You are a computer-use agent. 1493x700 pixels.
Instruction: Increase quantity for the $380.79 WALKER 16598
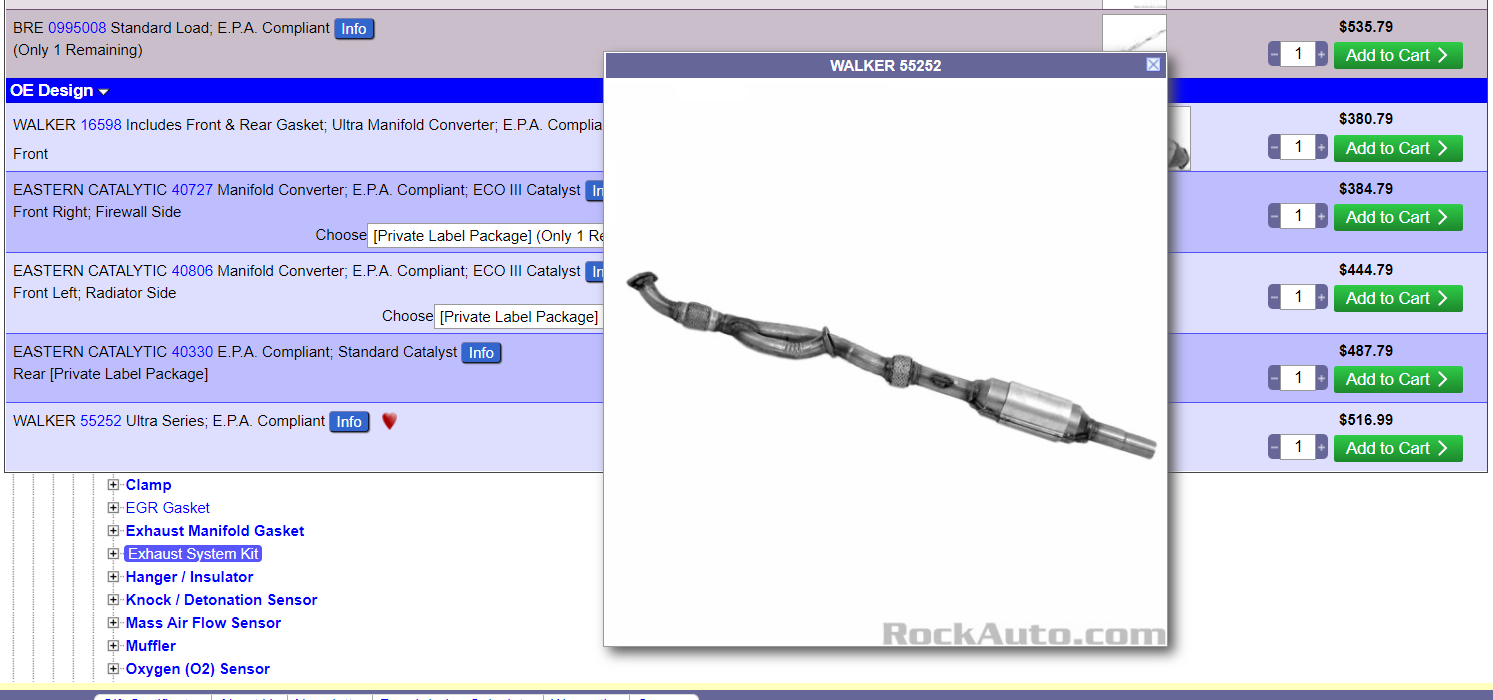point(1321,147)
